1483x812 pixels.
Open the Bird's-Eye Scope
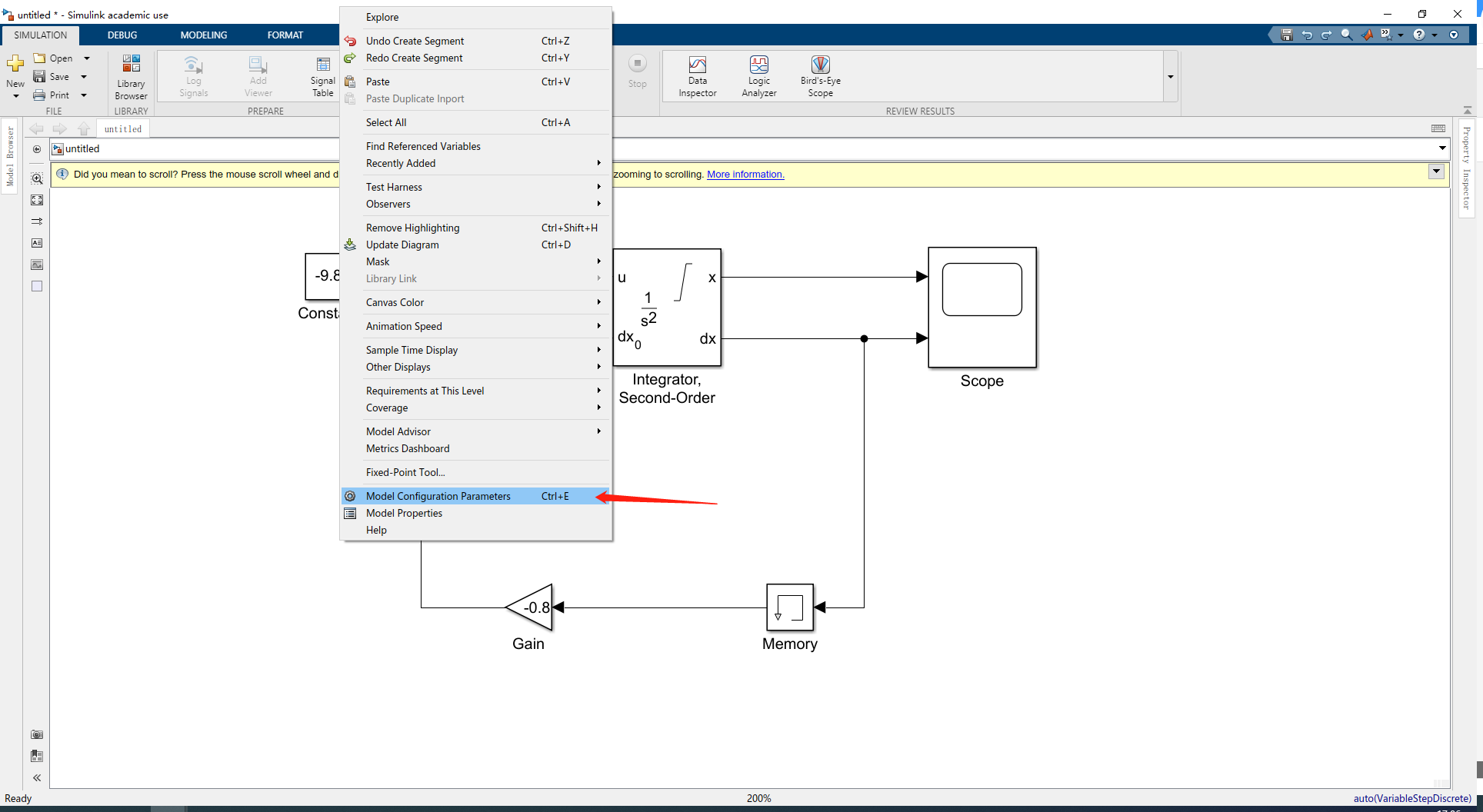820,75
